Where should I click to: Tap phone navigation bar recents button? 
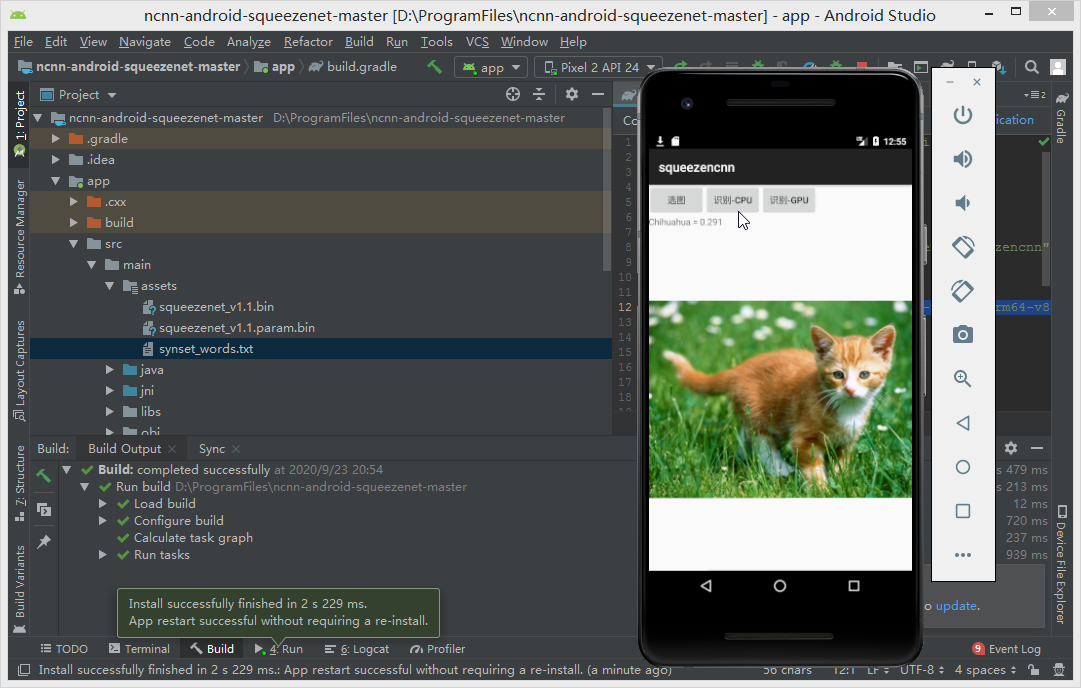[853, 586]
